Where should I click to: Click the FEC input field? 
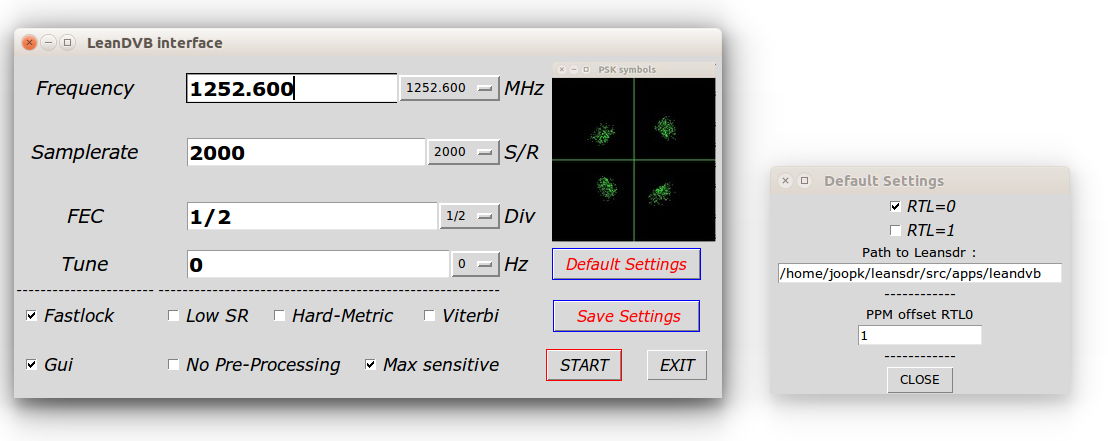[x=312, y=216]
